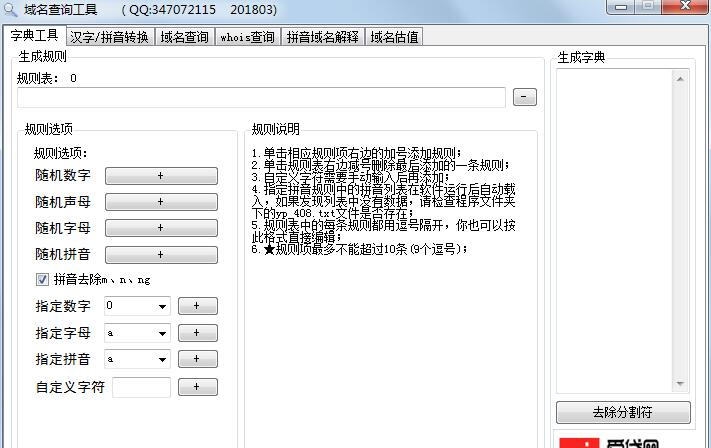Add a 随机拼音 rule with plus button
Viewport: 711px width, 448px height.
point(161,255)
